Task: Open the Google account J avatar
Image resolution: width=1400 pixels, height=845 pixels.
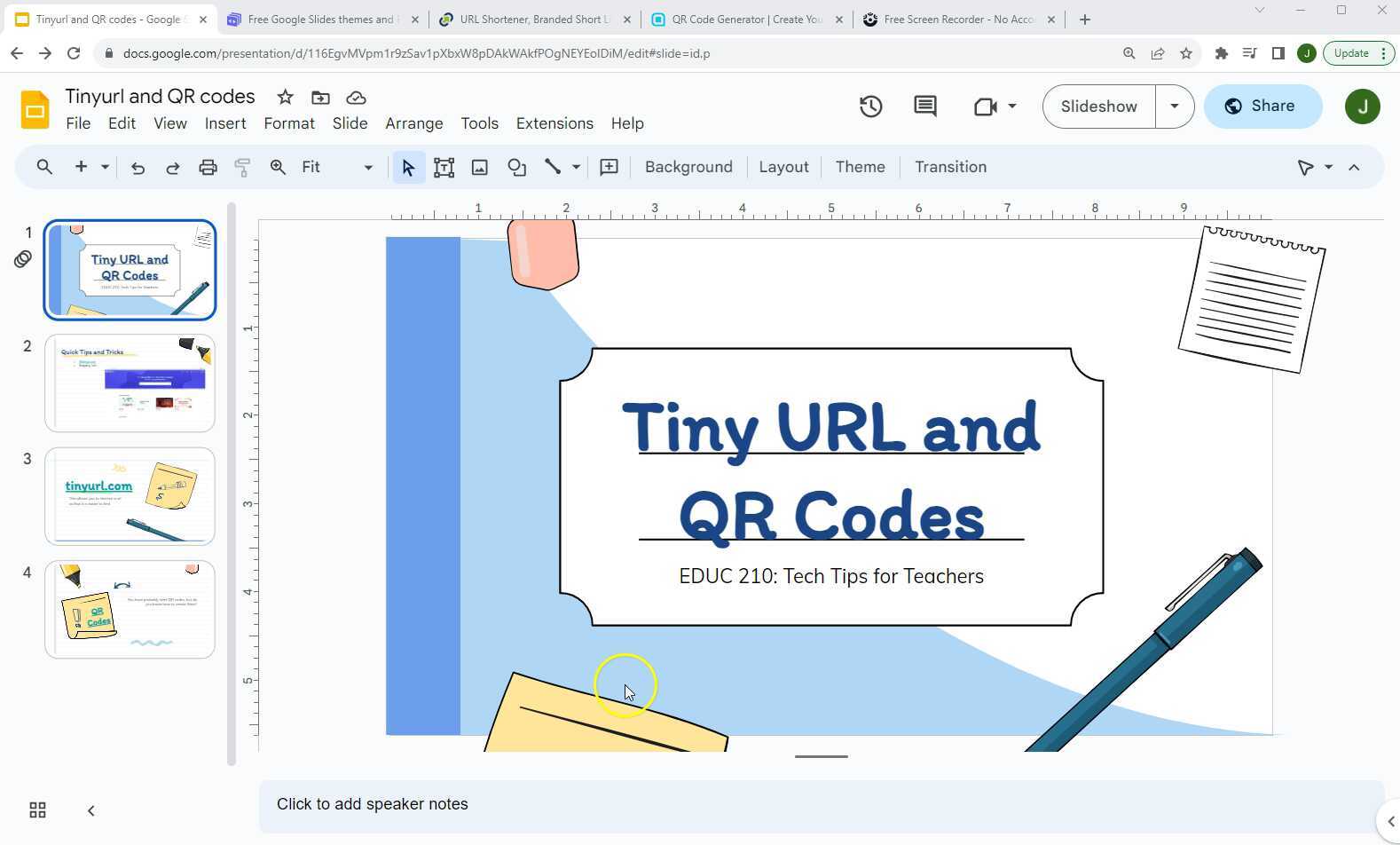Action: tap(1362, 107)
